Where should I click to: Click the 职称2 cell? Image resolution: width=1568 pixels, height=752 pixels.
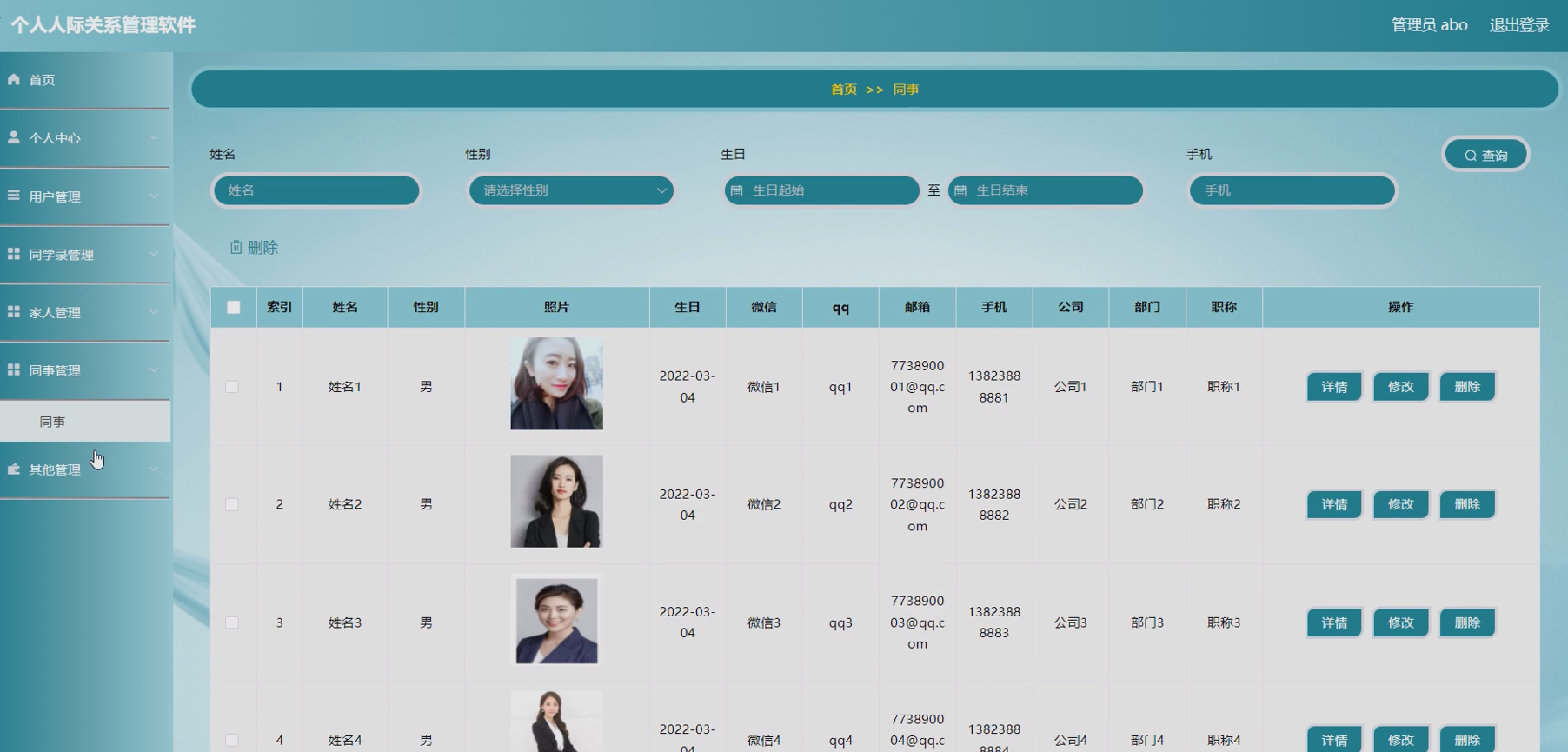[x=1224, y=504]
